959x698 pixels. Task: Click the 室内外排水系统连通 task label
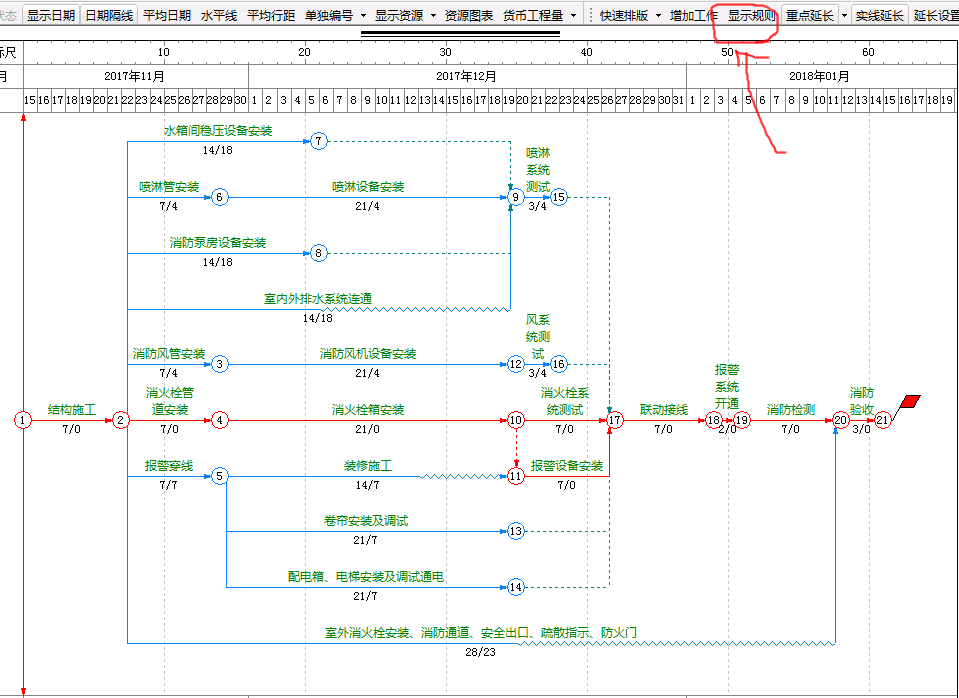[318, 299]
